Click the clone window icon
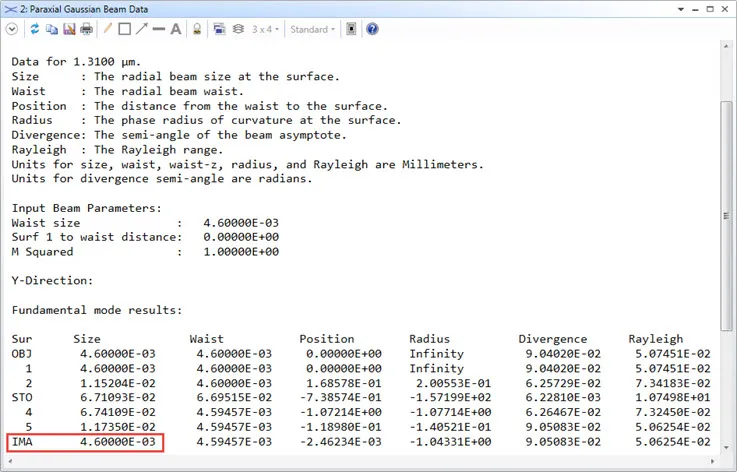The height and width of the screenshot is (472, 737). tap(219, 29)
